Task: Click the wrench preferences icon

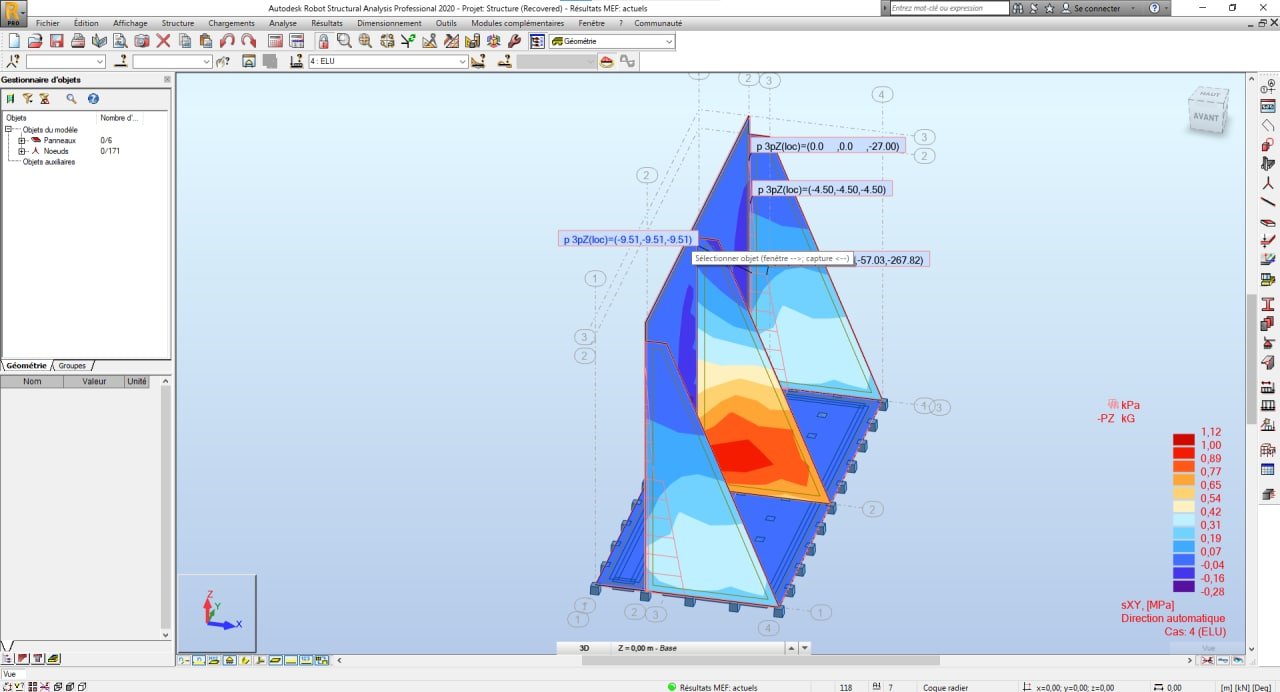Action: 515,41
